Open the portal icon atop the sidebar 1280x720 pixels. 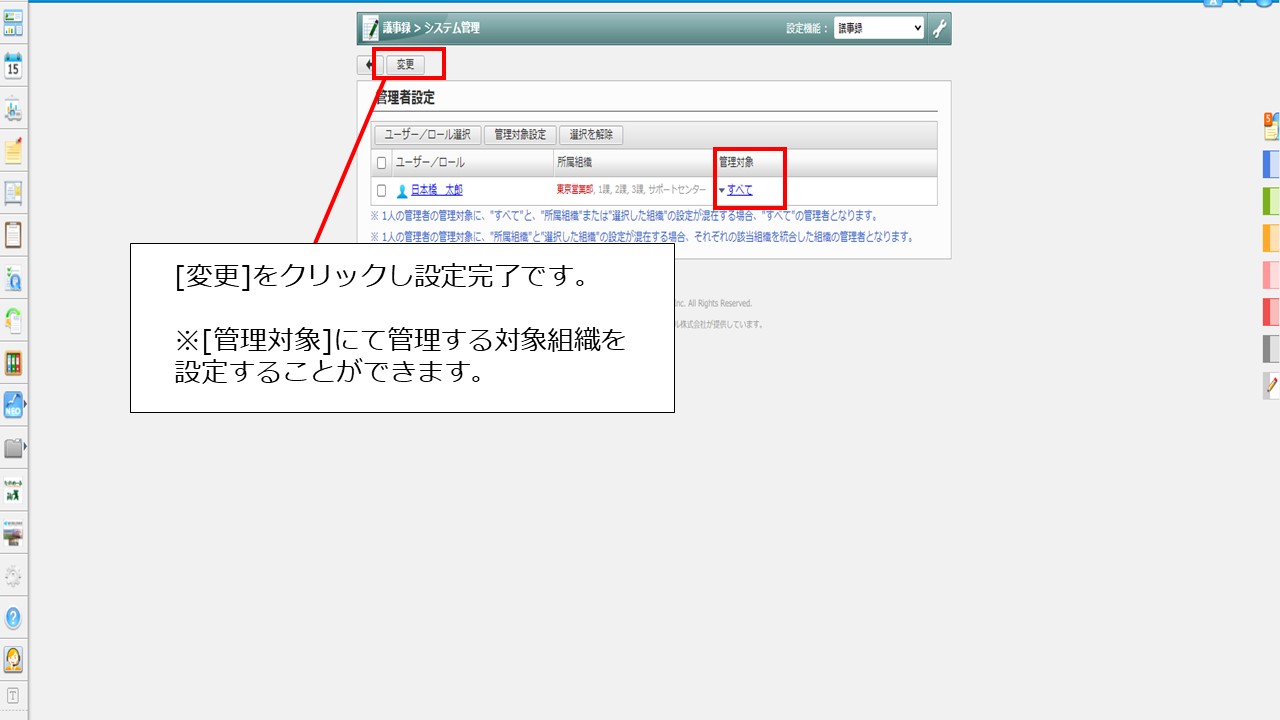coord(13,23)
